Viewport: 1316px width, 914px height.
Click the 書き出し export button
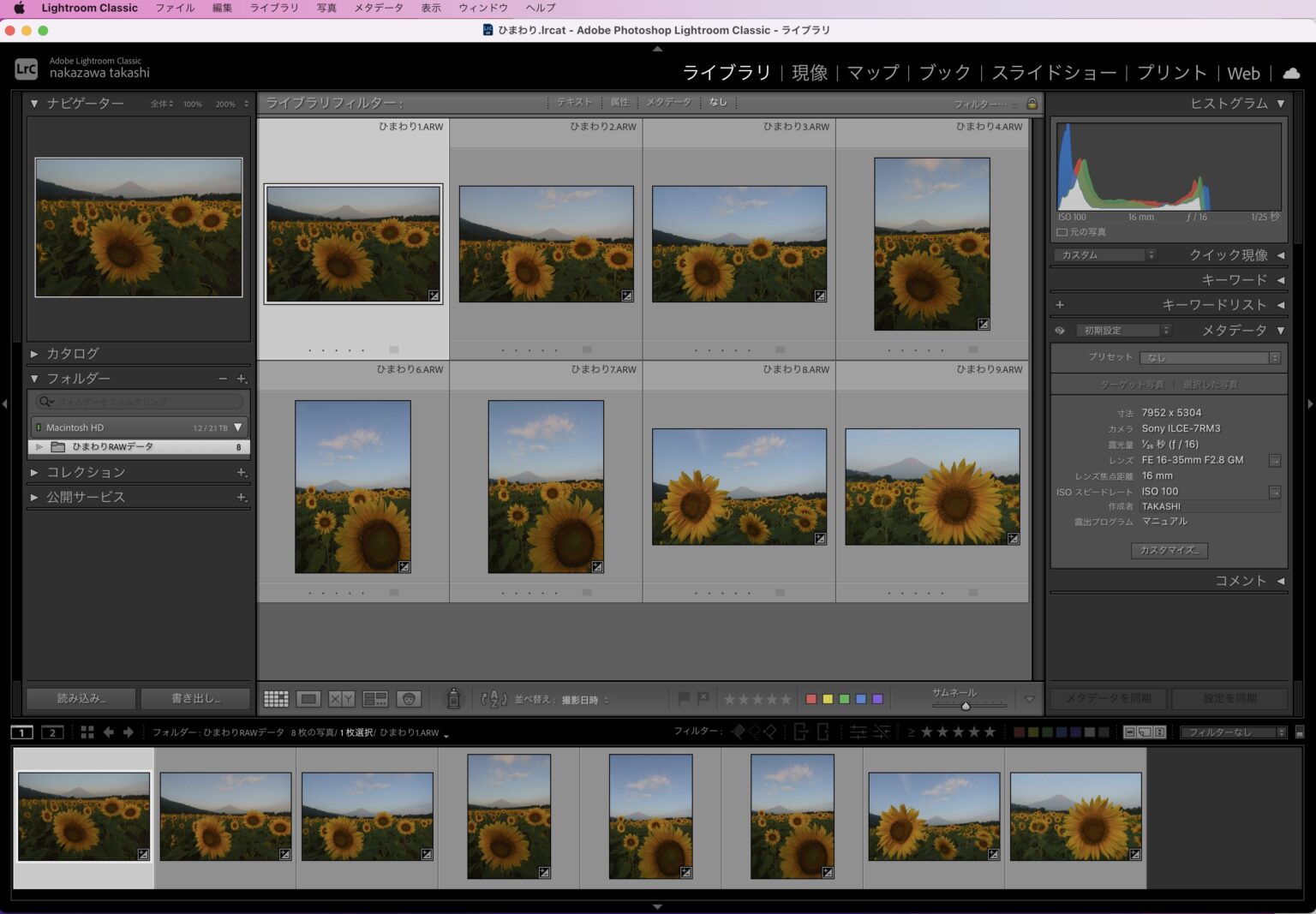tap(195, 698)
